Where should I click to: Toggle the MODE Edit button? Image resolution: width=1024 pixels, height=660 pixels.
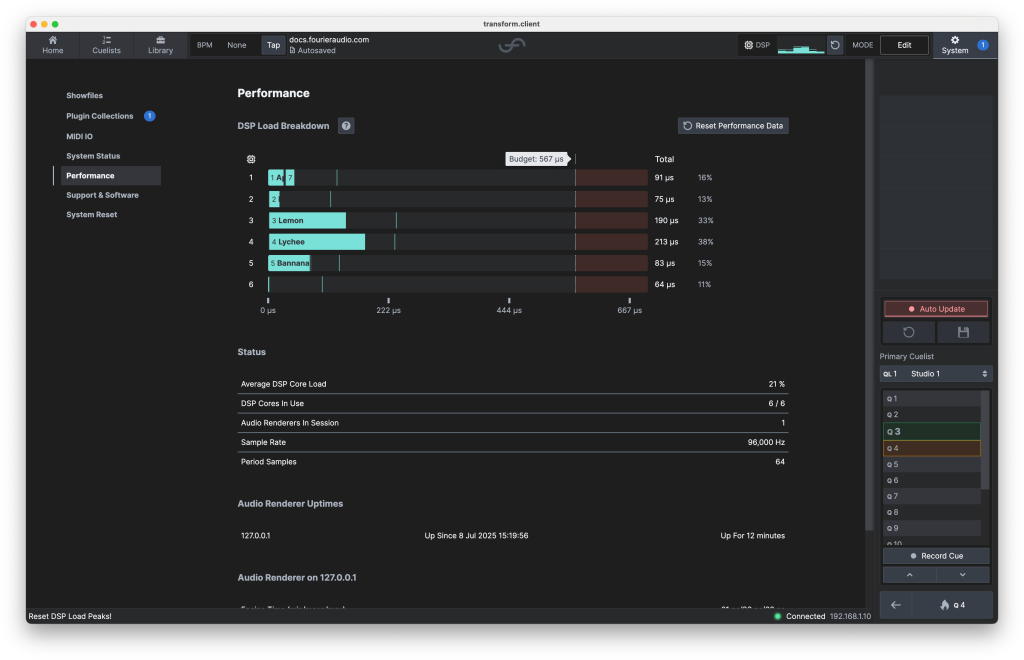904,45
